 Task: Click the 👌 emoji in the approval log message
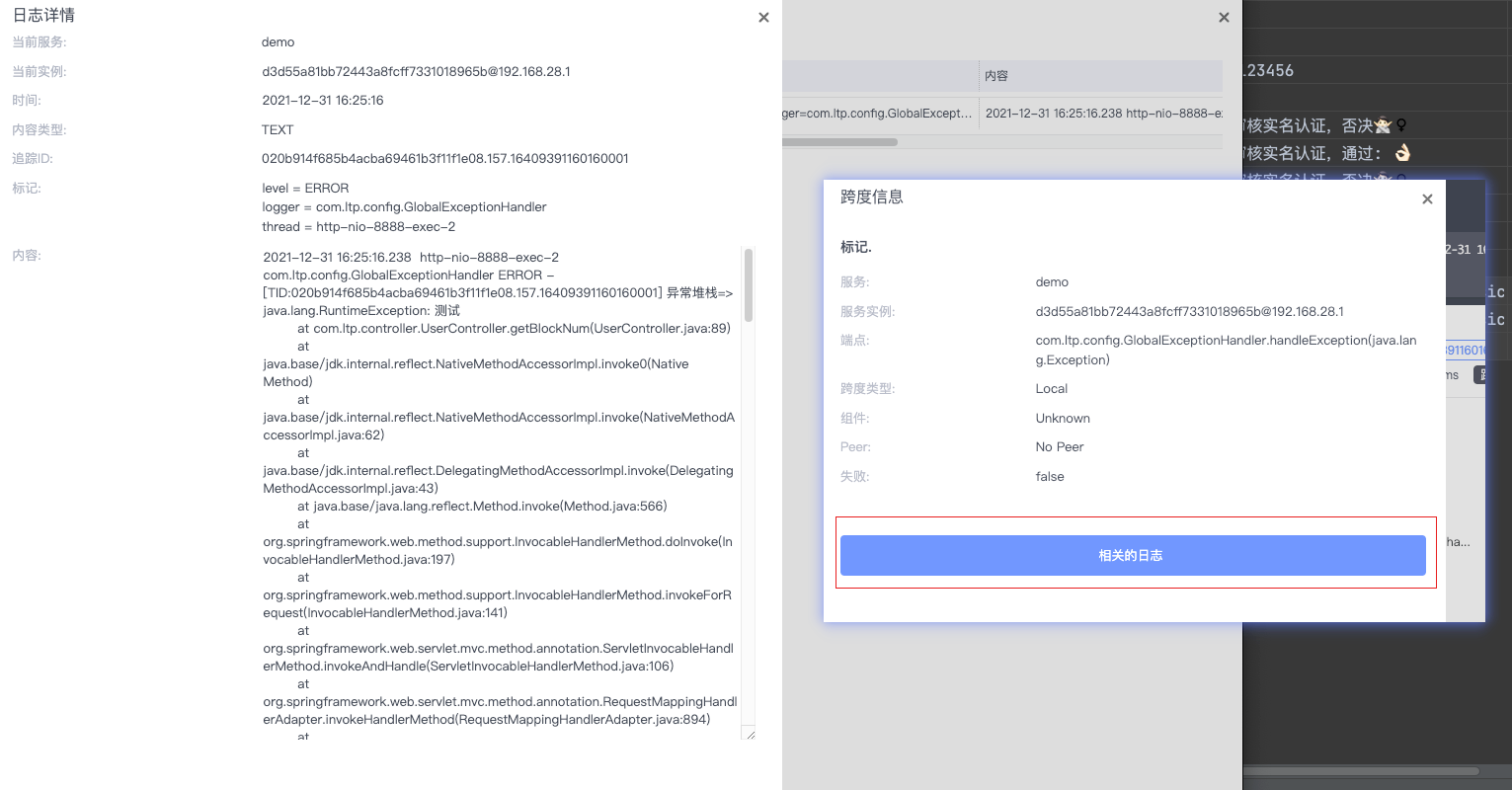coord(1402,151)
